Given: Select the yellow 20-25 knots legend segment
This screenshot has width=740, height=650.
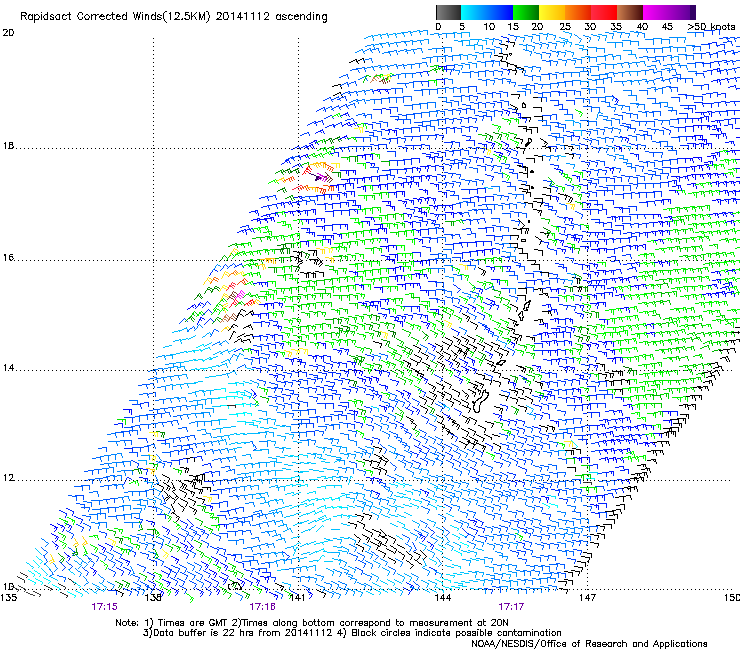Looking at the screenshot, I should coord(552,12).
